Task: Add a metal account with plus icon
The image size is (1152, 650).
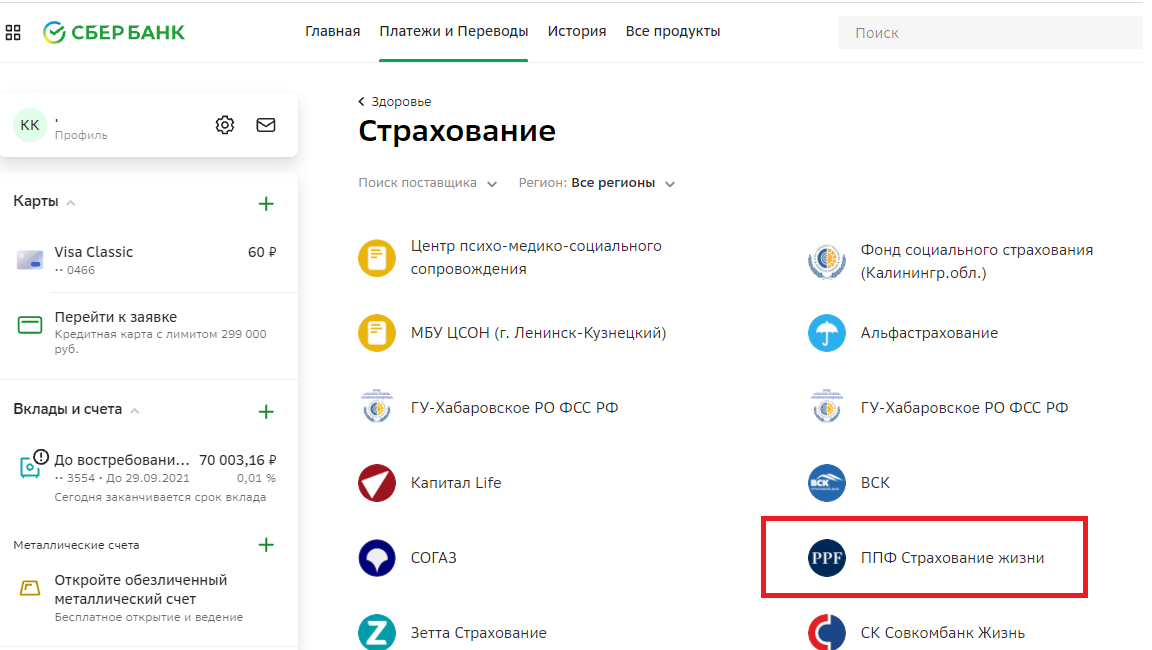Action: point(266,545)
